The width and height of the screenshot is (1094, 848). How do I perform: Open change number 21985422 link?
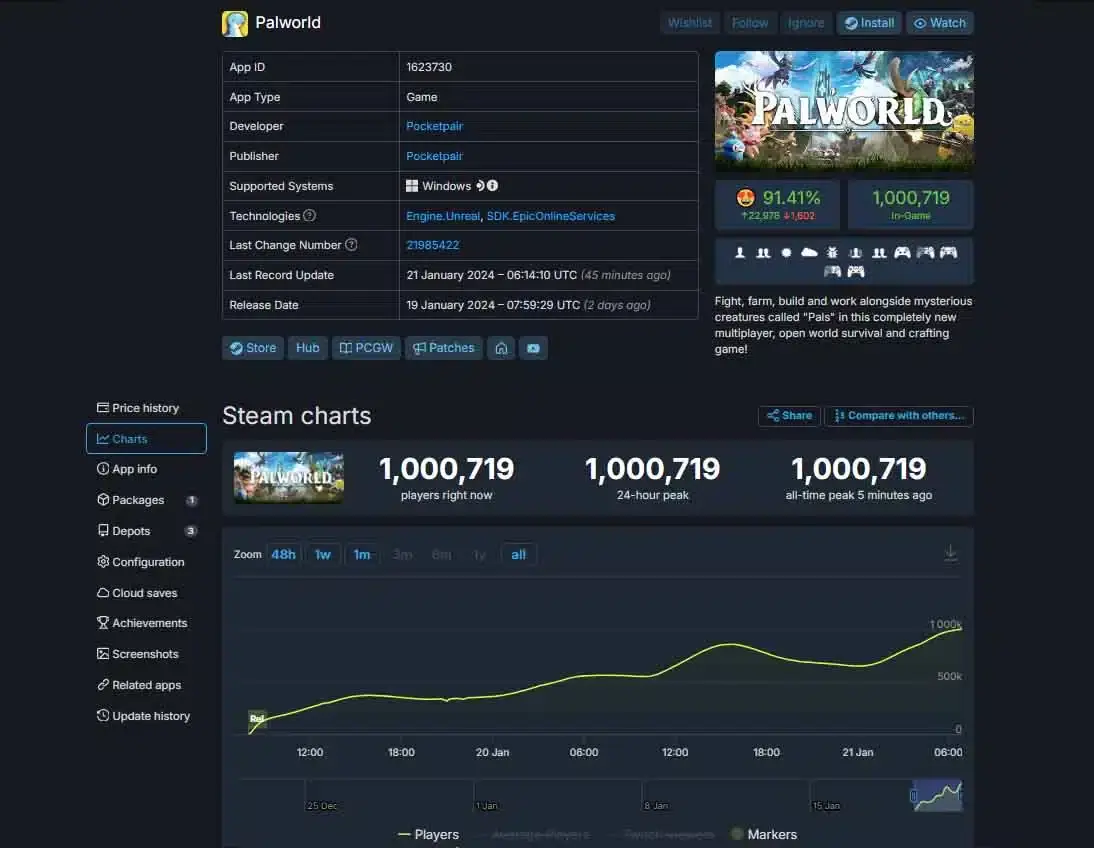coord(433,246)
